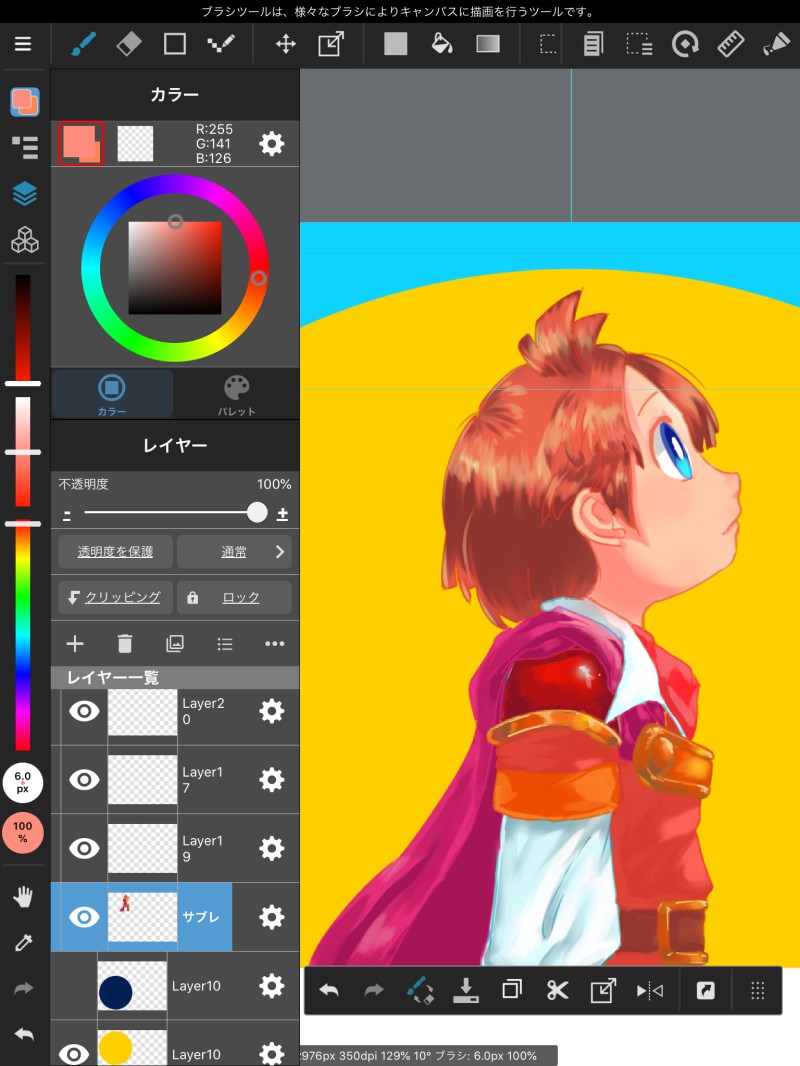This screenshot has width=800, height=1066.
Task: Select the Brush tool
Action: coord(84,45)
